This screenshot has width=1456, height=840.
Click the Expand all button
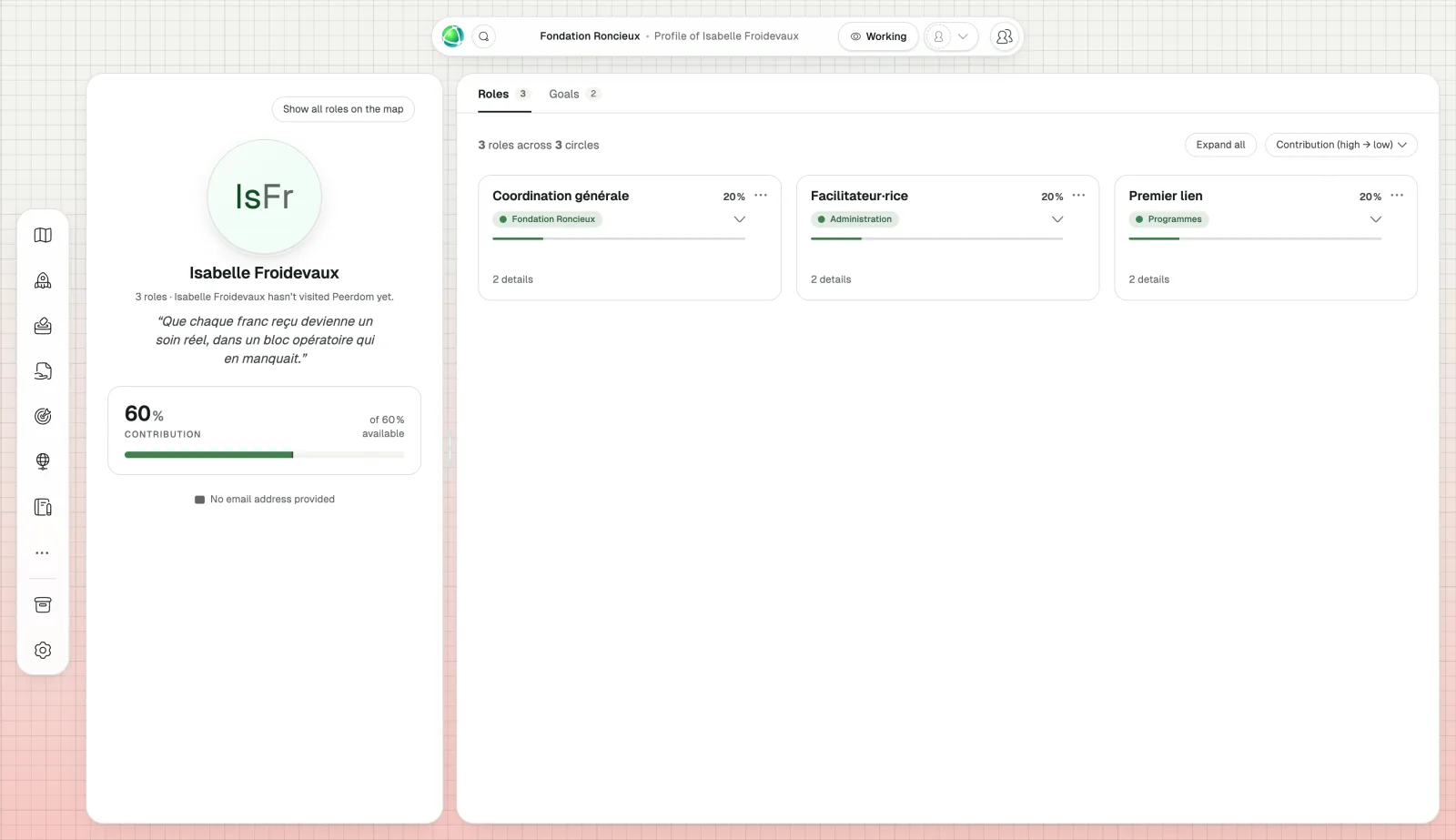point(1220,145)
